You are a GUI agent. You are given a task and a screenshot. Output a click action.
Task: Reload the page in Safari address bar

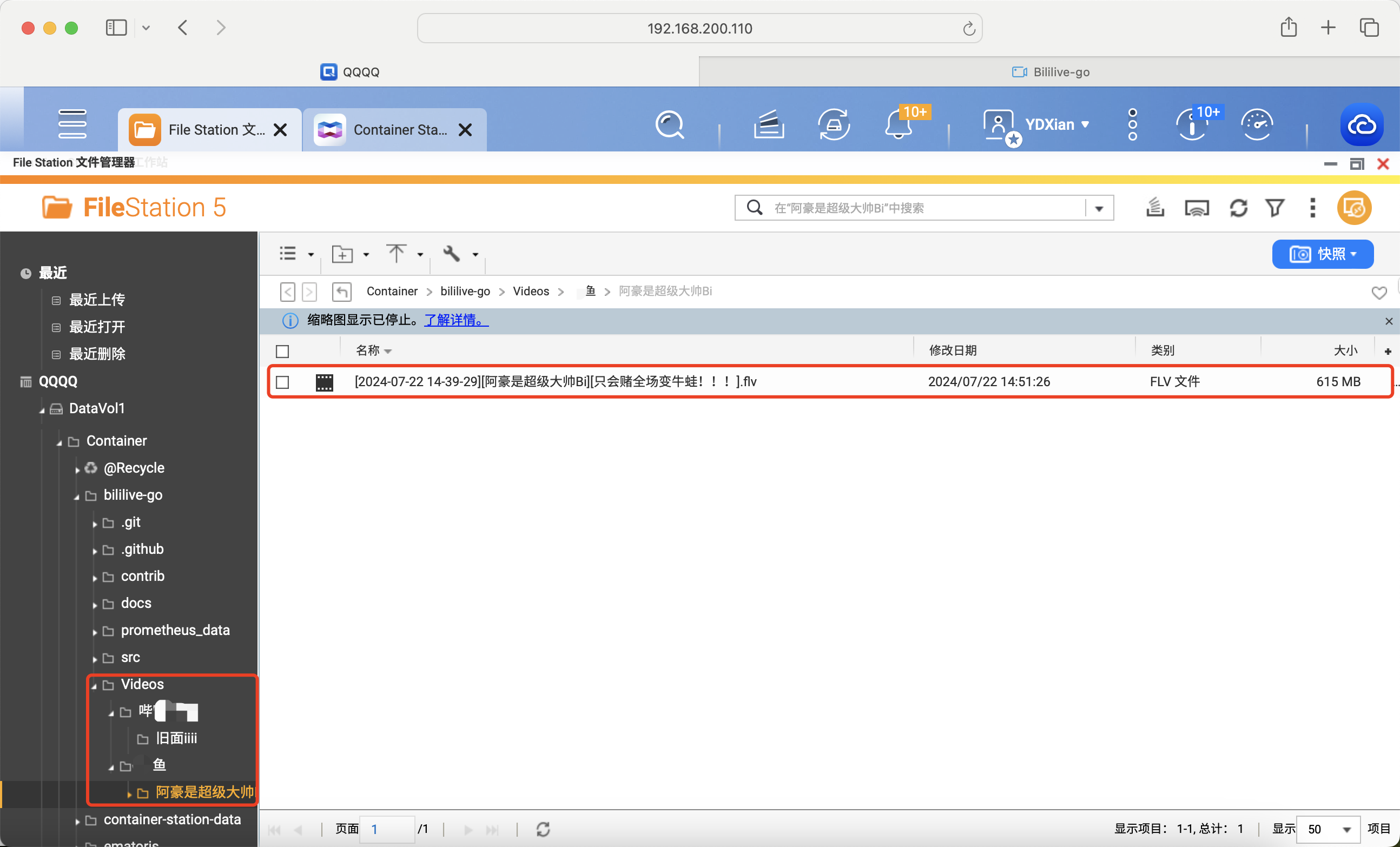(969, 29)
